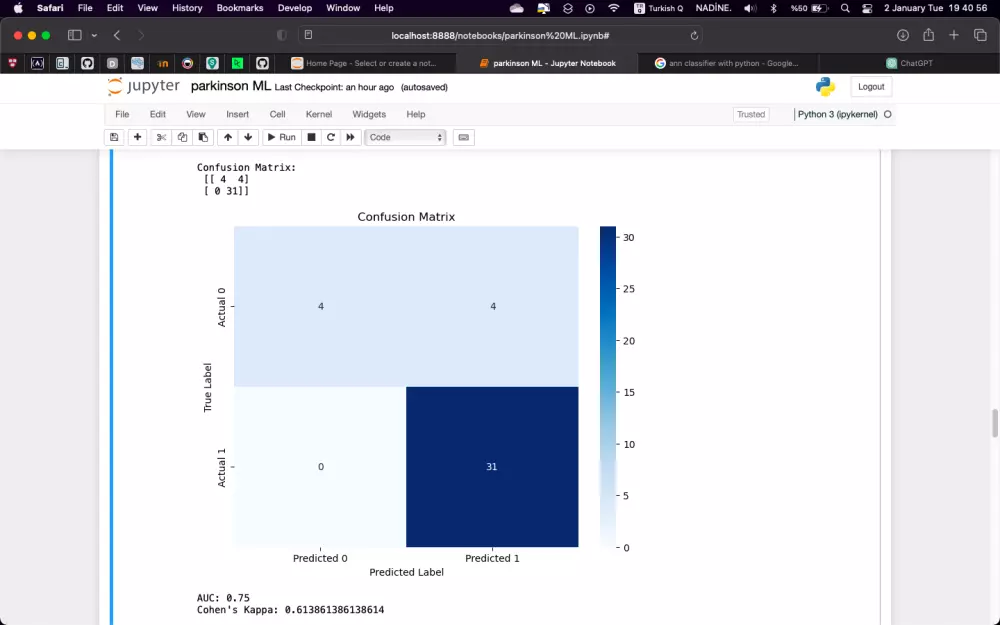
Task: Select parkinson ML Jupyter Notebook tab
Action: [x=547, y=63]
